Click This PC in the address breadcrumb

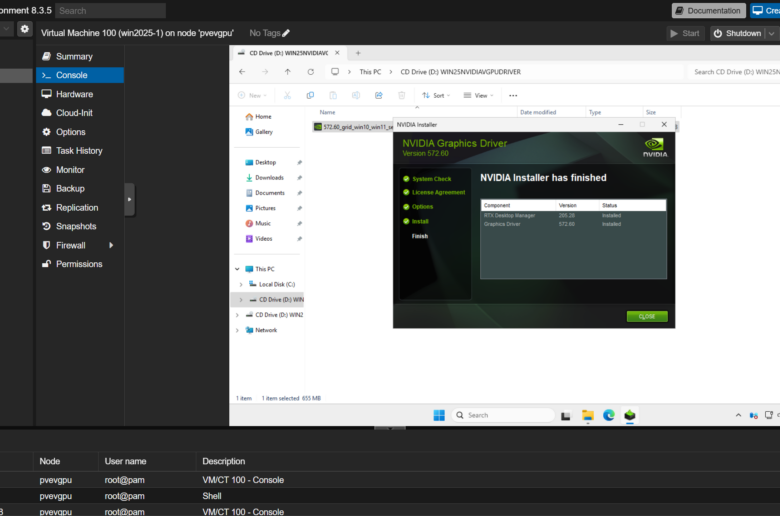[370, 72]
